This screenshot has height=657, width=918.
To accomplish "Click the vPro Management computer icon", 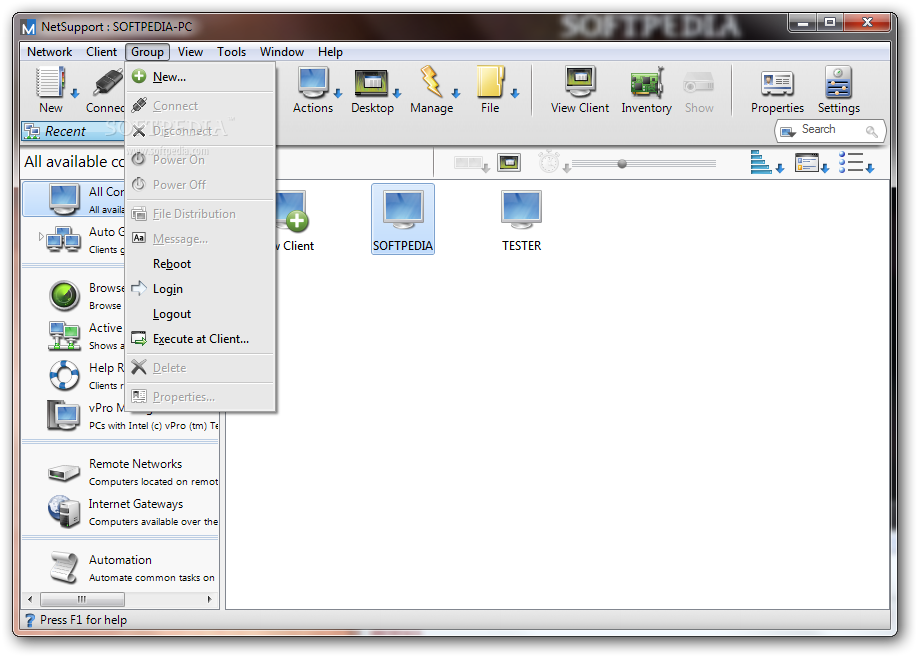I will (63, 415).
